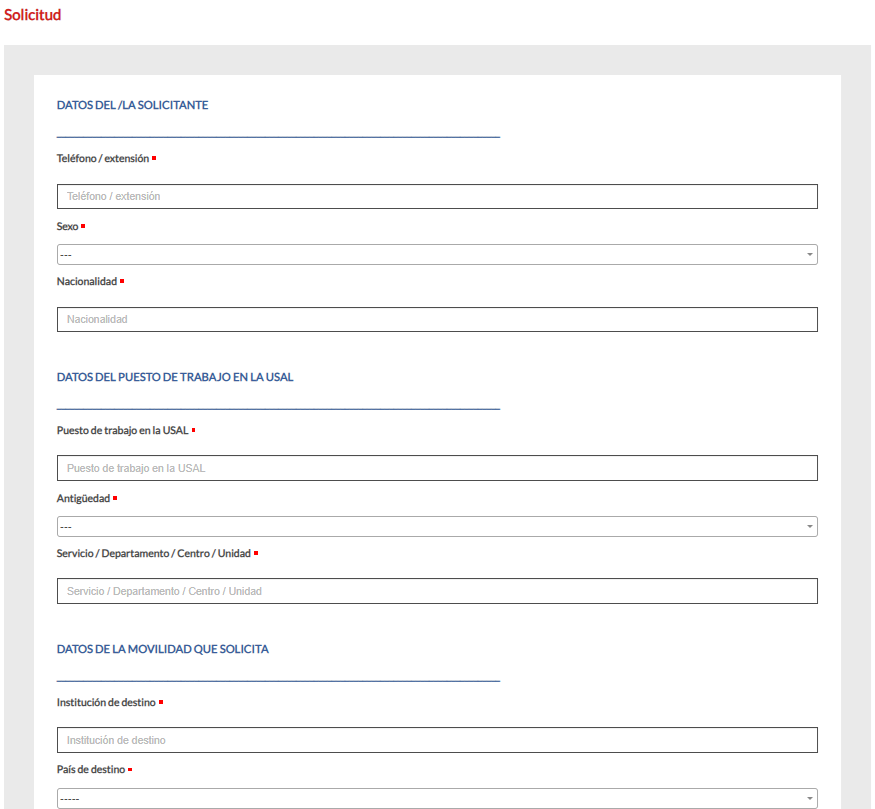
Task: Click the DATOS DE LA MOVILIDAD QUE SOLICITA heading
Action: point(162,649)
